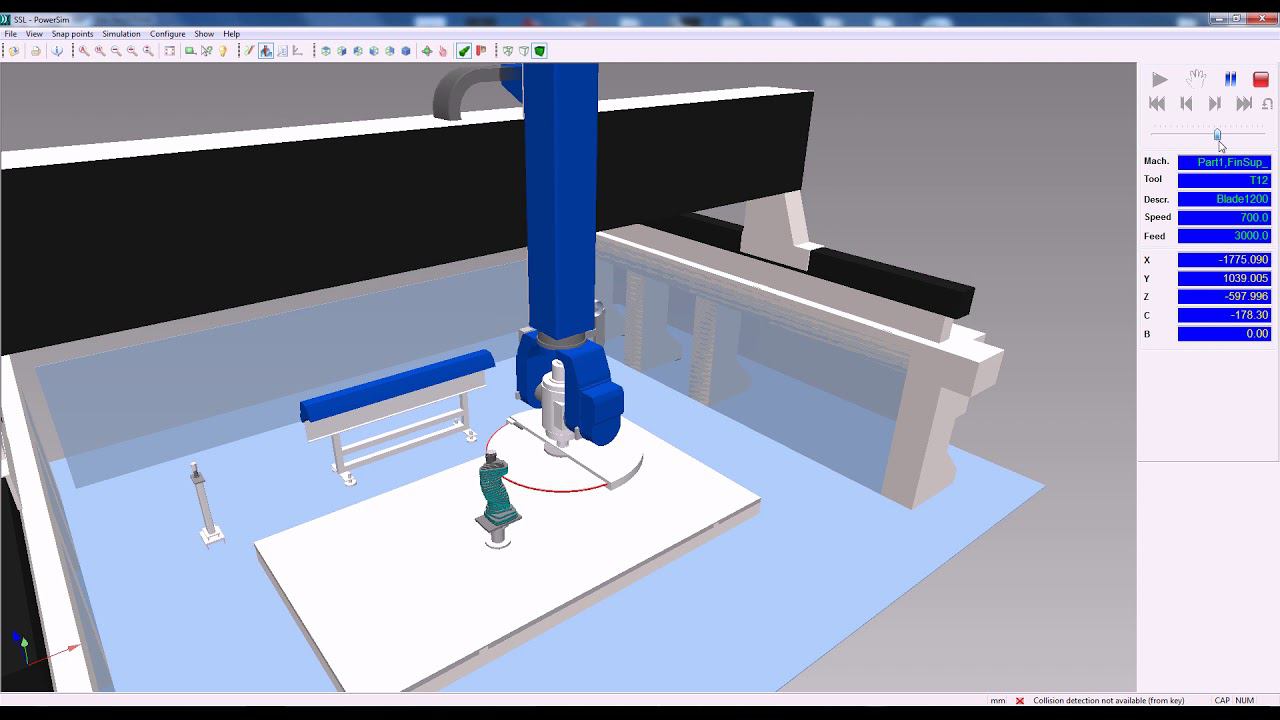The height and width of the screenshot is (720, 1280).
Task: Click the red pointing hand toolbar icon
Action: [x=442, y=51]
